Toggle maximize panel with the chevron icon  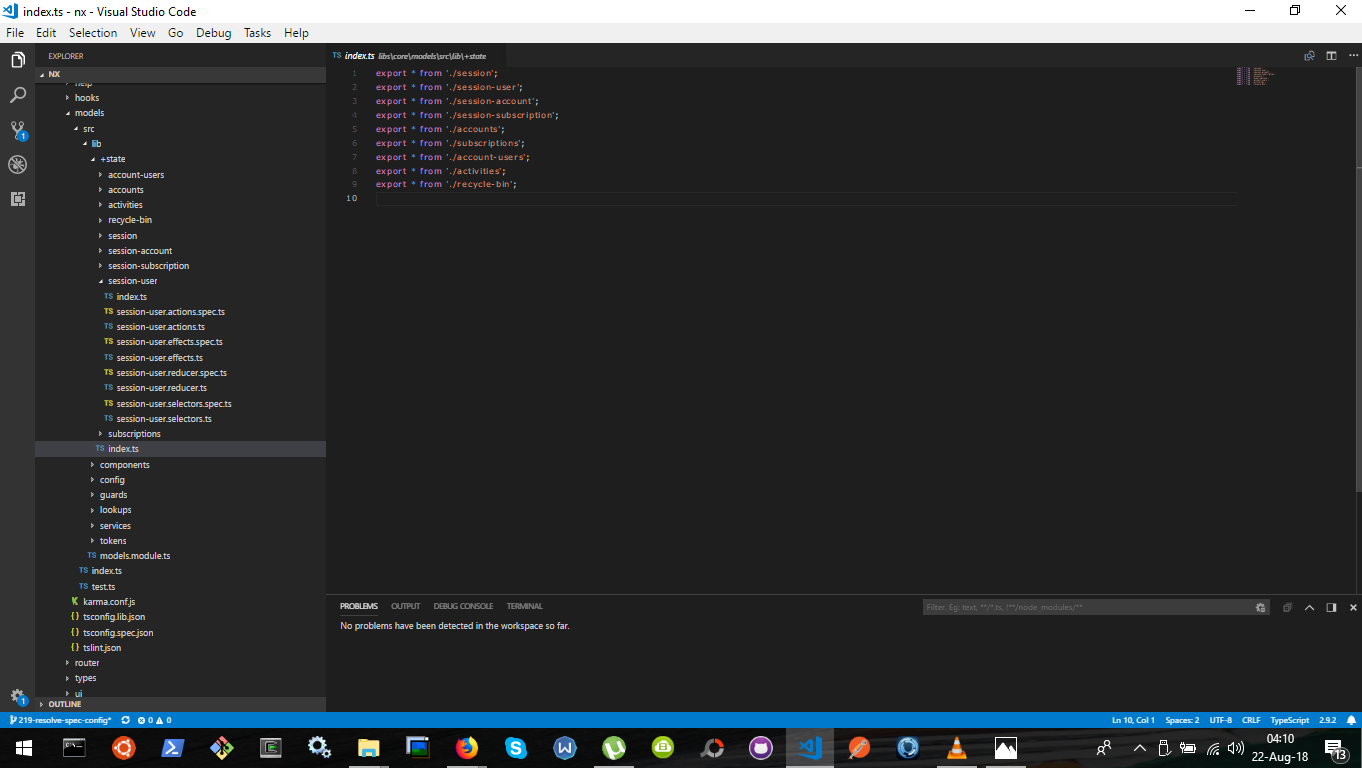(1309, 606)
